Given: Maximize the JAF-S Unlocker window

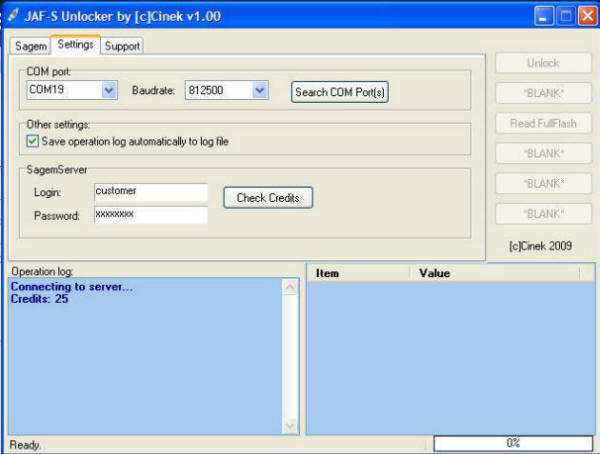Looking at the screenshot, I should click(x=566, y=16).
